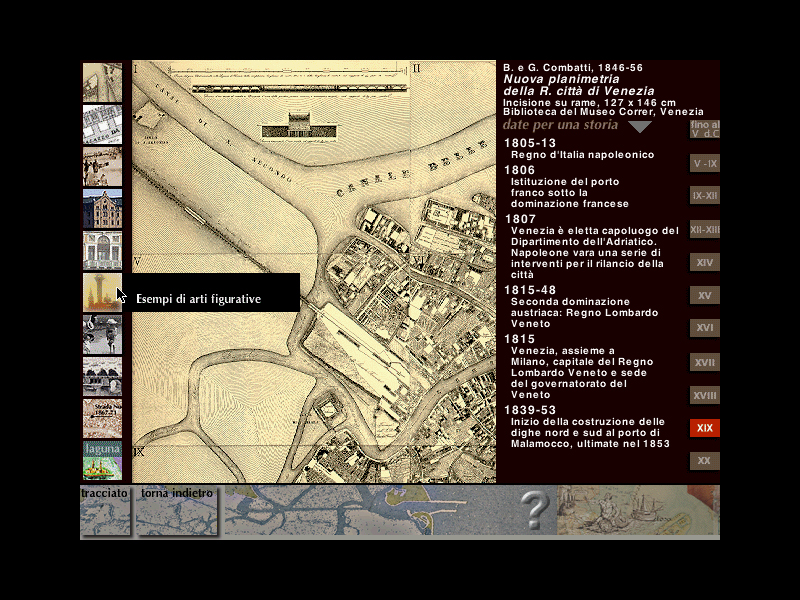Switch to the XVIII century tab
This screenshot has width=800, height=600.
click(705, 395)
